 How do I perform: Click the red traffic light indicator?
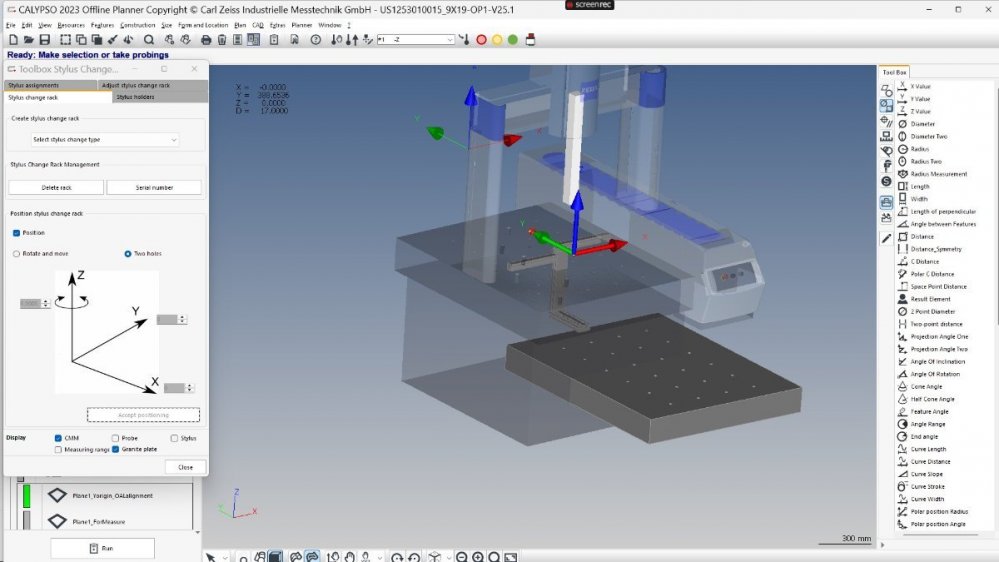click(481, 40)
